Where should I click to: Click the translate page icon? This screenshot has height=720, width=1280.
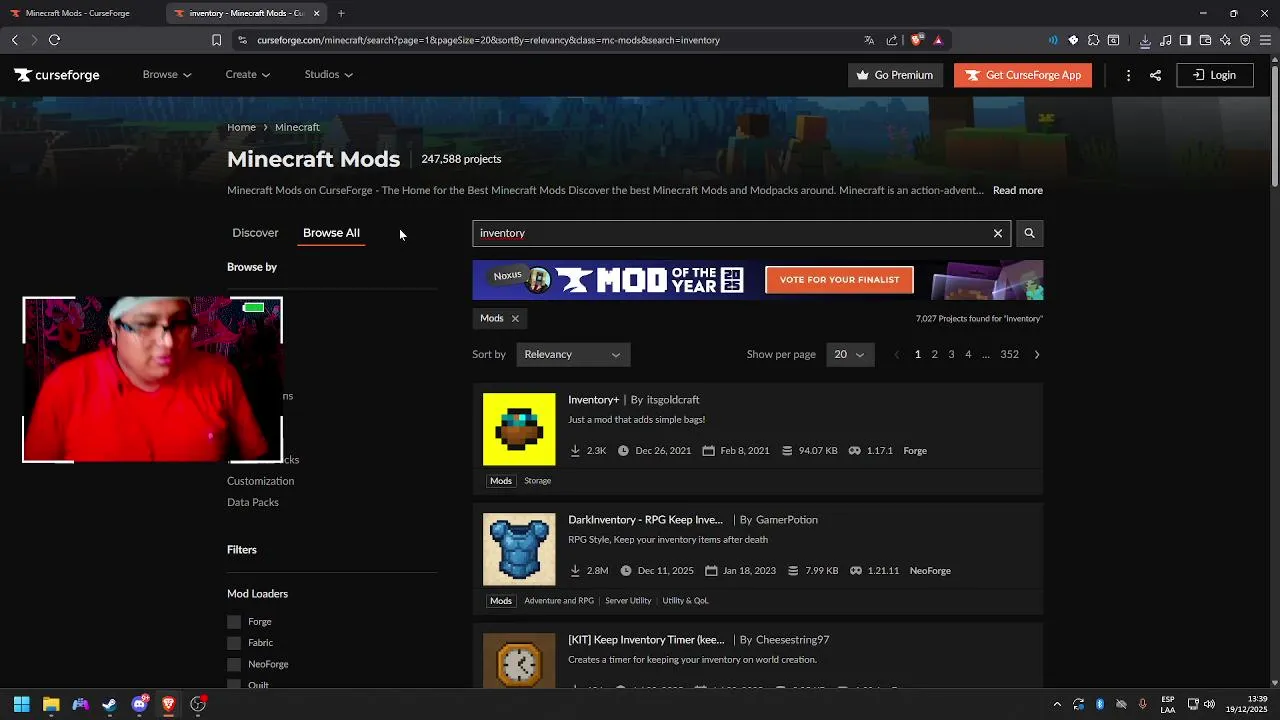click(869, 40)
